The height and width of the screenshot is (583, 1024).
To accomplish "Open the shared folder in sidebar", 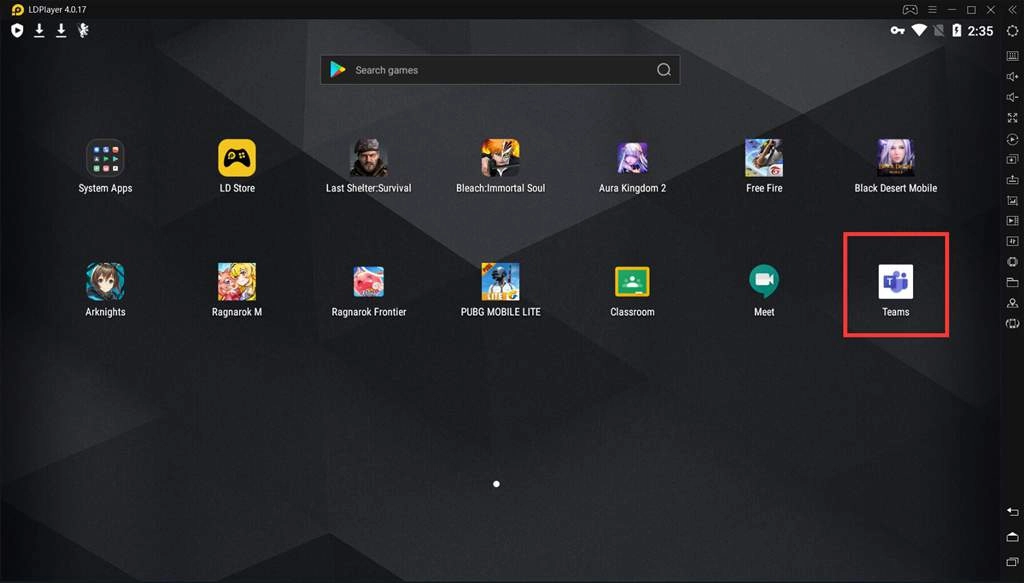I will pos(1012,282).
